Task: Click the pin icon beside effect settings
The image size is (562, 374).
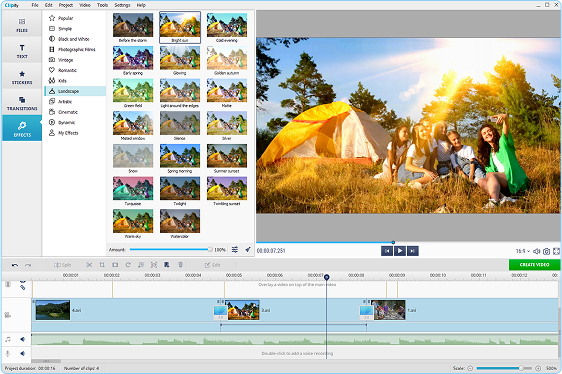Action: (248, 250)
